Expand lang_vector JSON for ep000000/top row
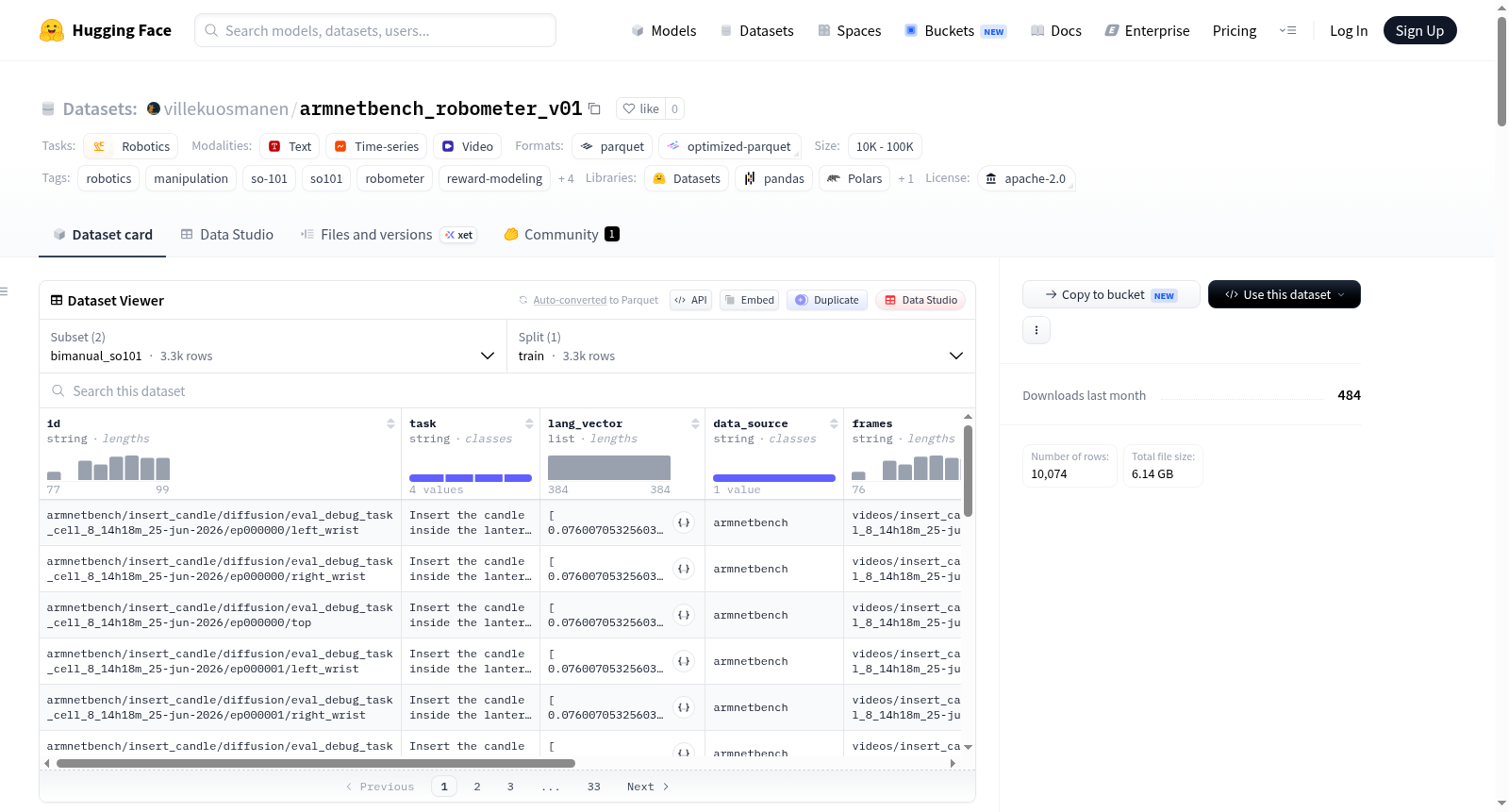The width and height of the screenshot is (1509, 812). pyautogui.click(x=684, y=615)
